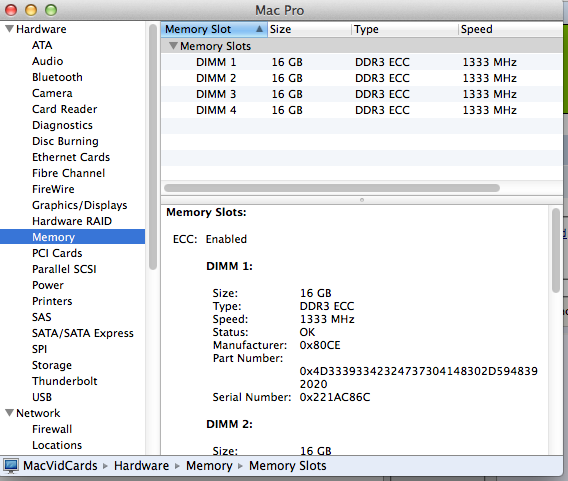Sort by the Size column header
Screen dimensions: 568x481
(x=309, y=29)
